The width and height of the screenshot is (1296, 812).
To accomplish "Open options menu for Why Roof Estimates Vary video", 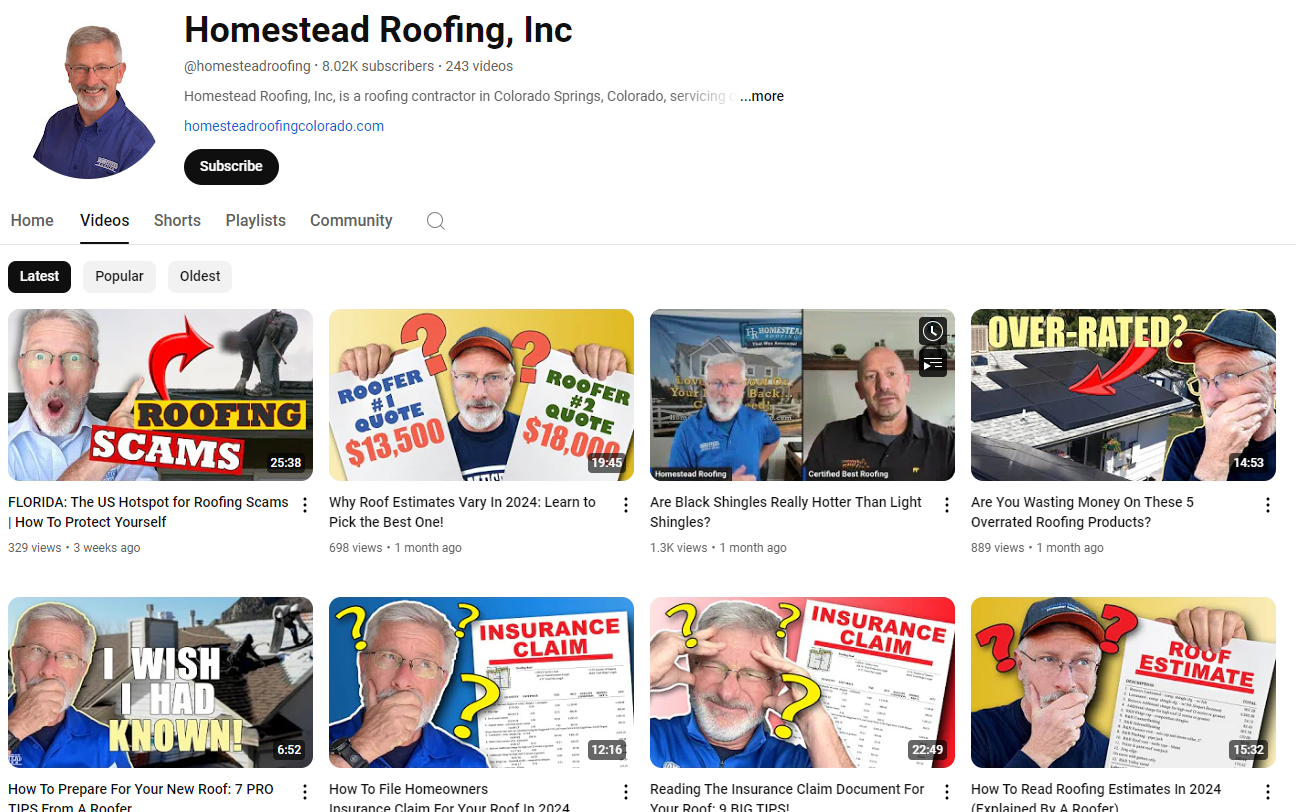I will coord(626,505).
